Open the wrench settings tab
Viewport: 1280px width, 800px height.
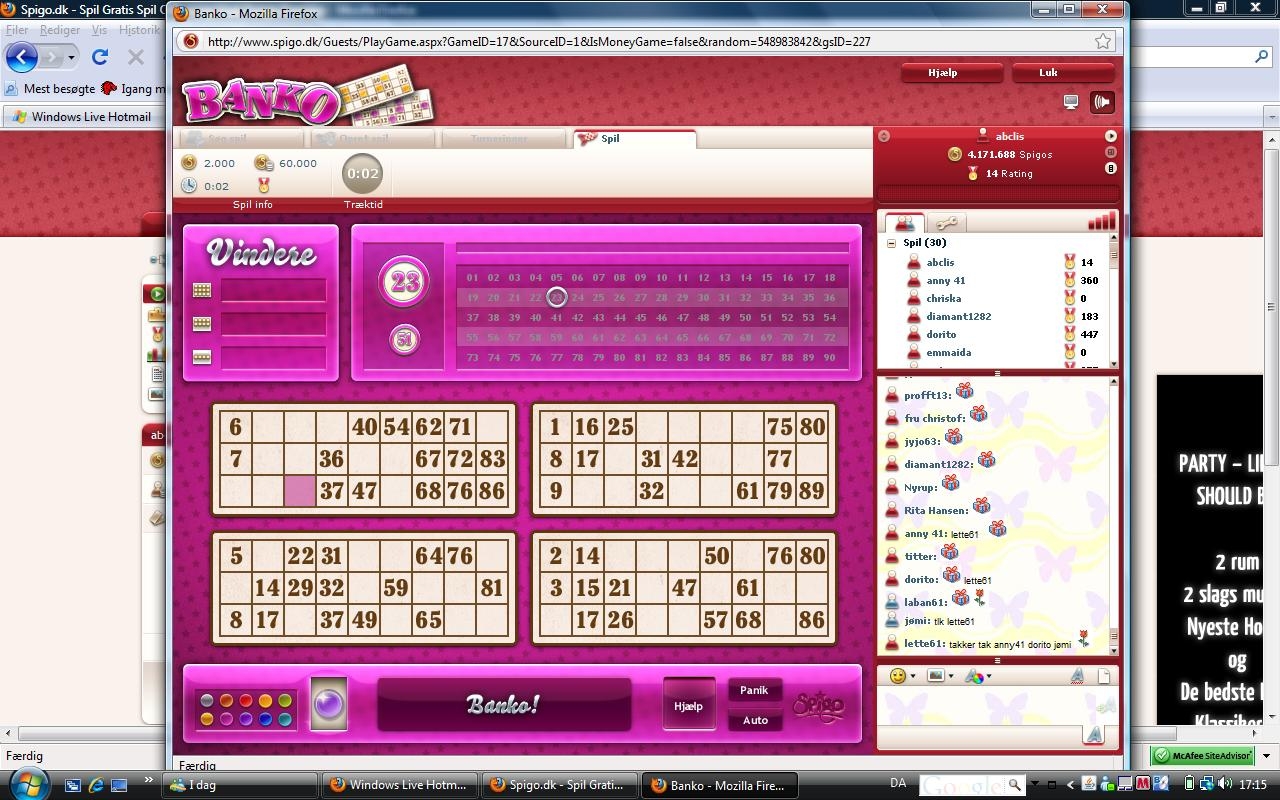tap(946, 223)
